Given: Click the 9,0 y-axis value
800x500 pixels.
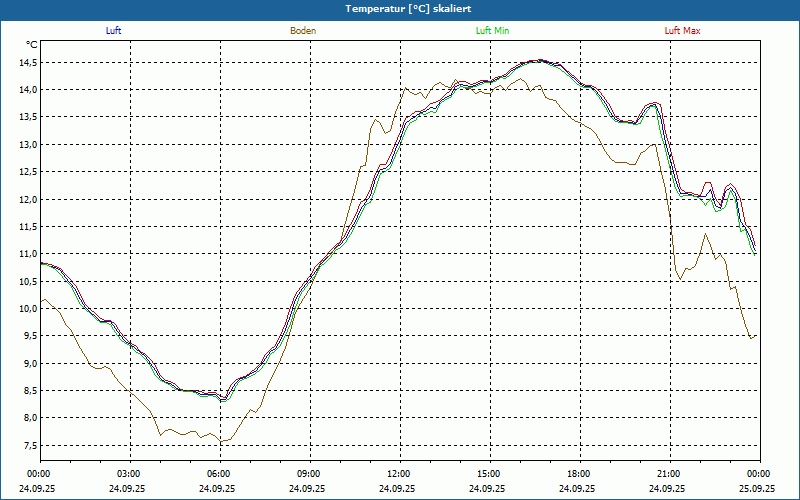Looking at the screenshot, I should [x=31, y=363].
